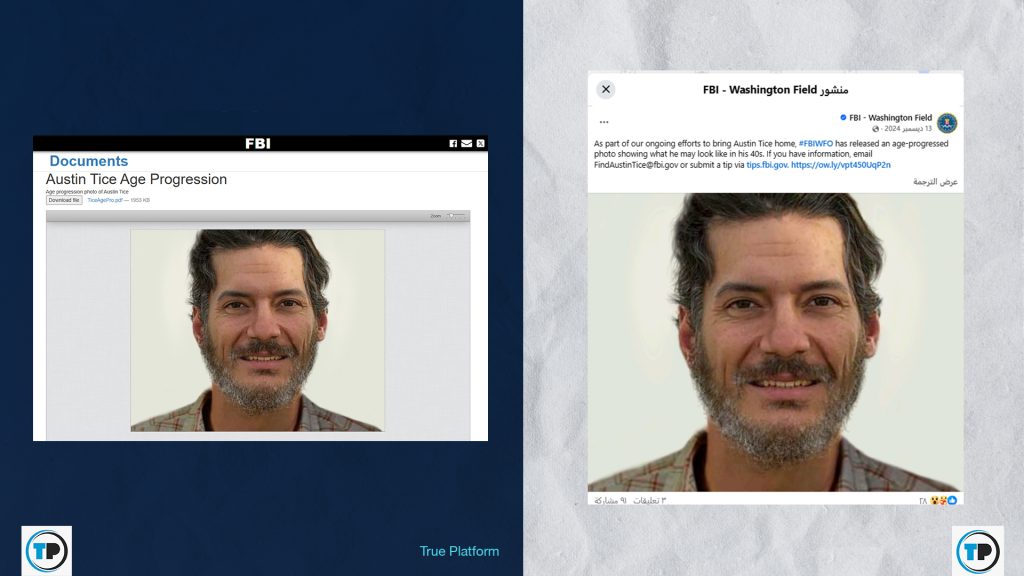Click the Like reaction icon
This screenshot has width=1024, height=576.
point(952,500)
